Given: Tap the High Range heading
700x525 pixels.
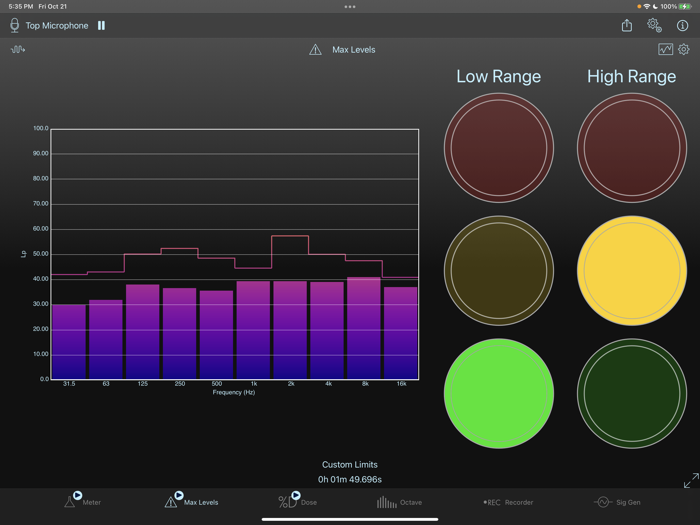Looking at the screenshot, I should point(631,76).
